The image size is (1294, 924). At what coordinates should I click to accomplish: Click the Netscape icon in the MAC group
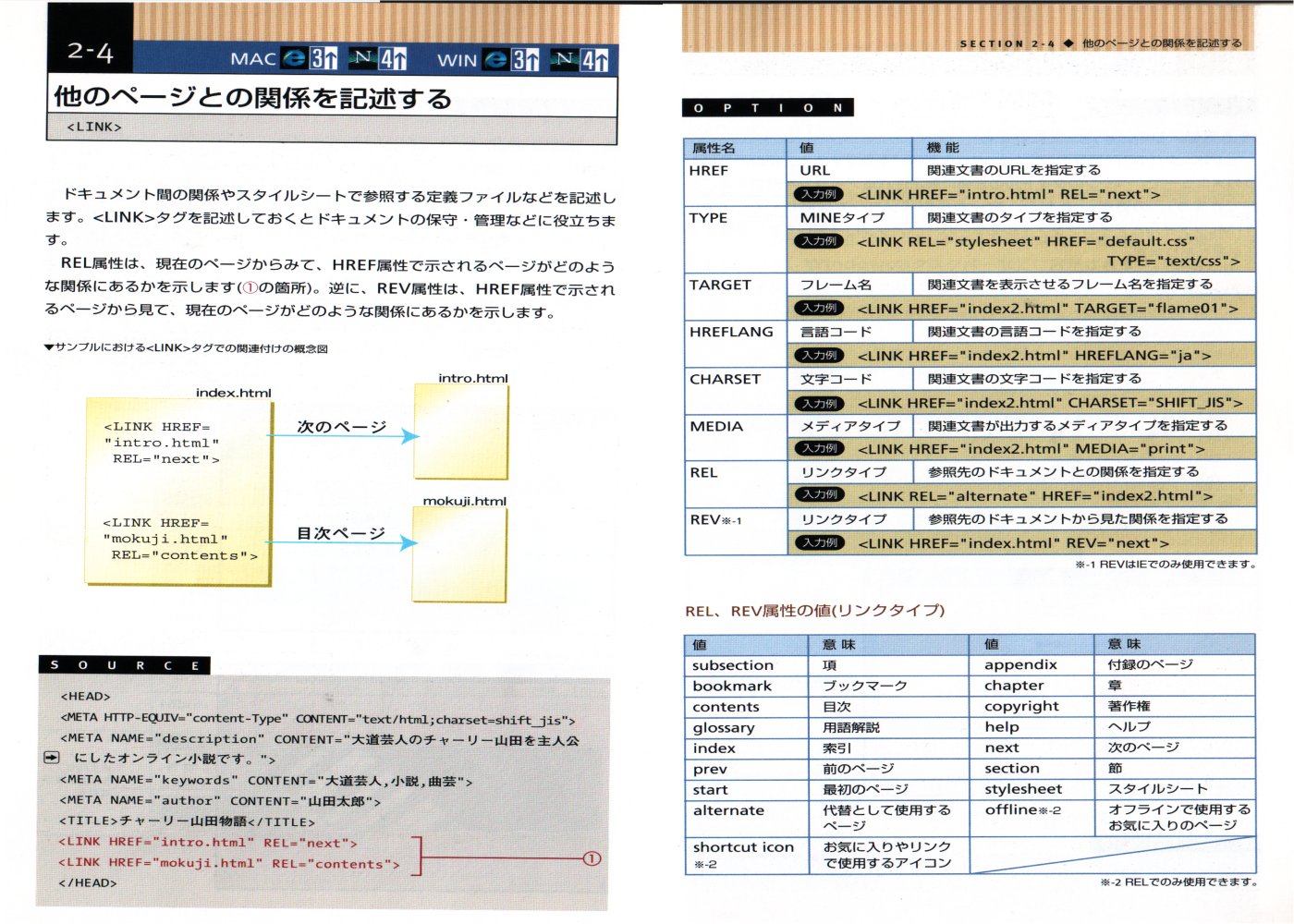[x=363, y=58]
